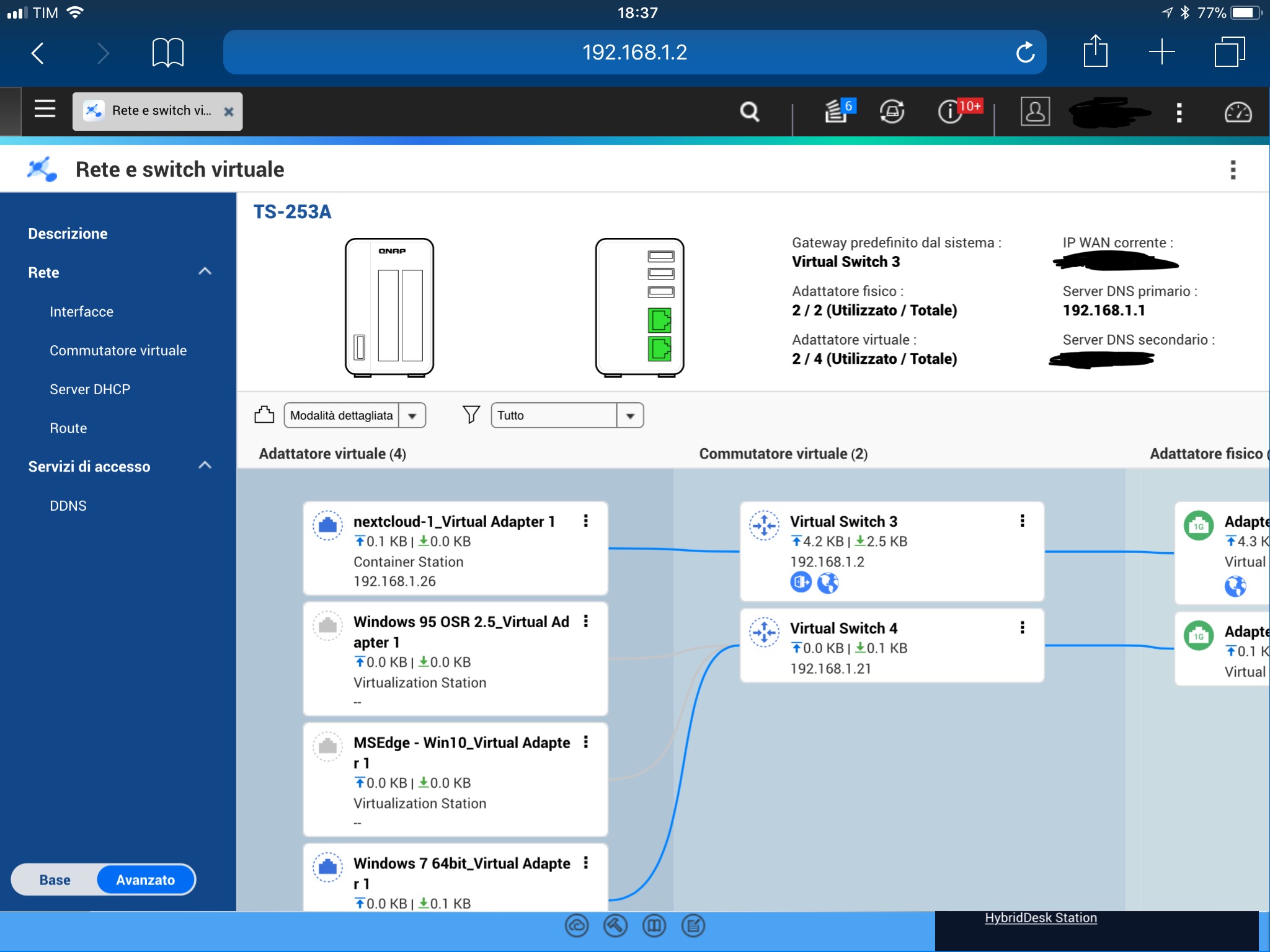Select Server DHCP in sidebar
The image size is (1270, 952).
[90, 389]
